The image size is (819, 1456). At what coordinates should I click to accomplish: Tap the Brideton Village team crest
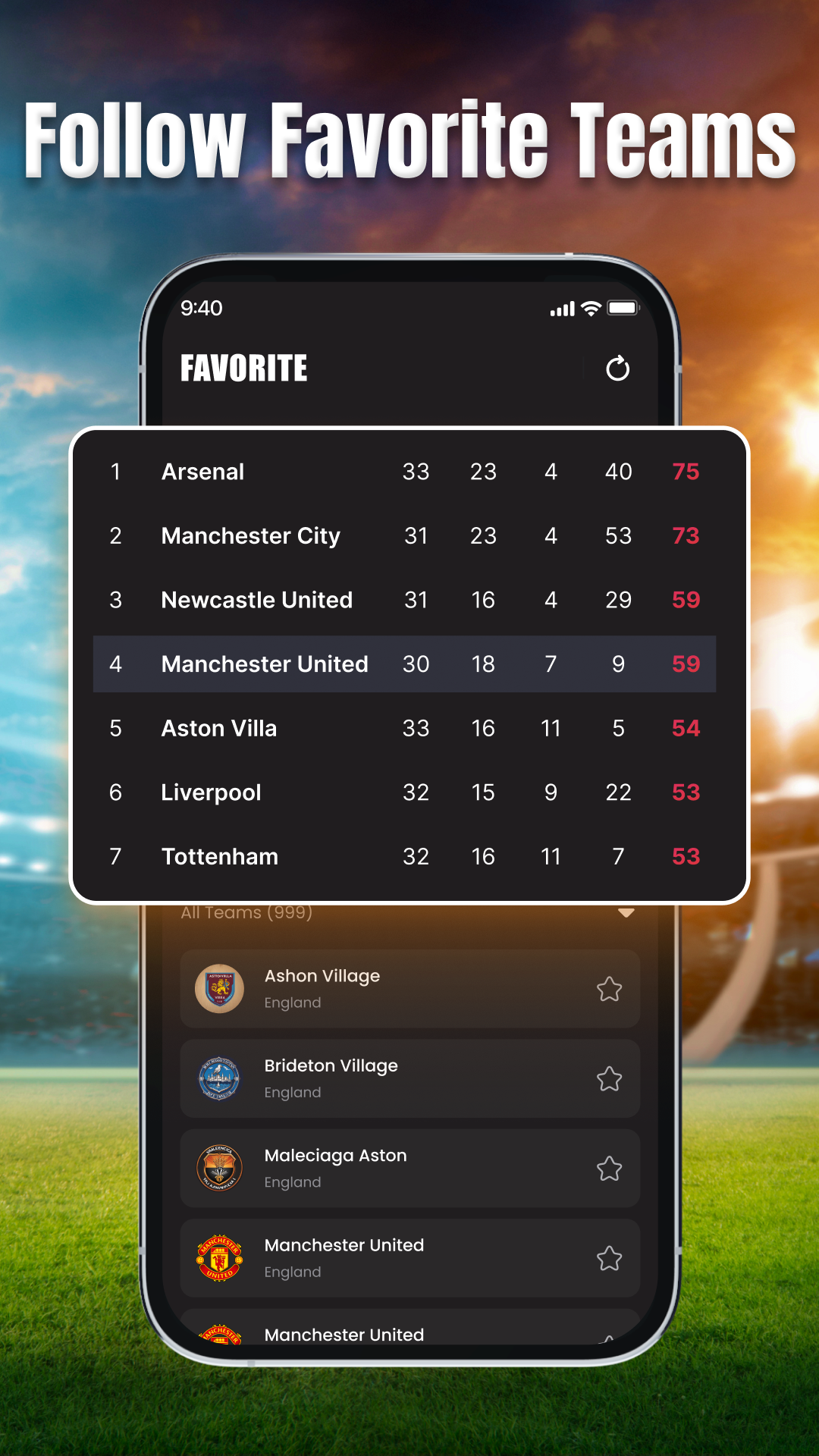[x=219, y=1078]
